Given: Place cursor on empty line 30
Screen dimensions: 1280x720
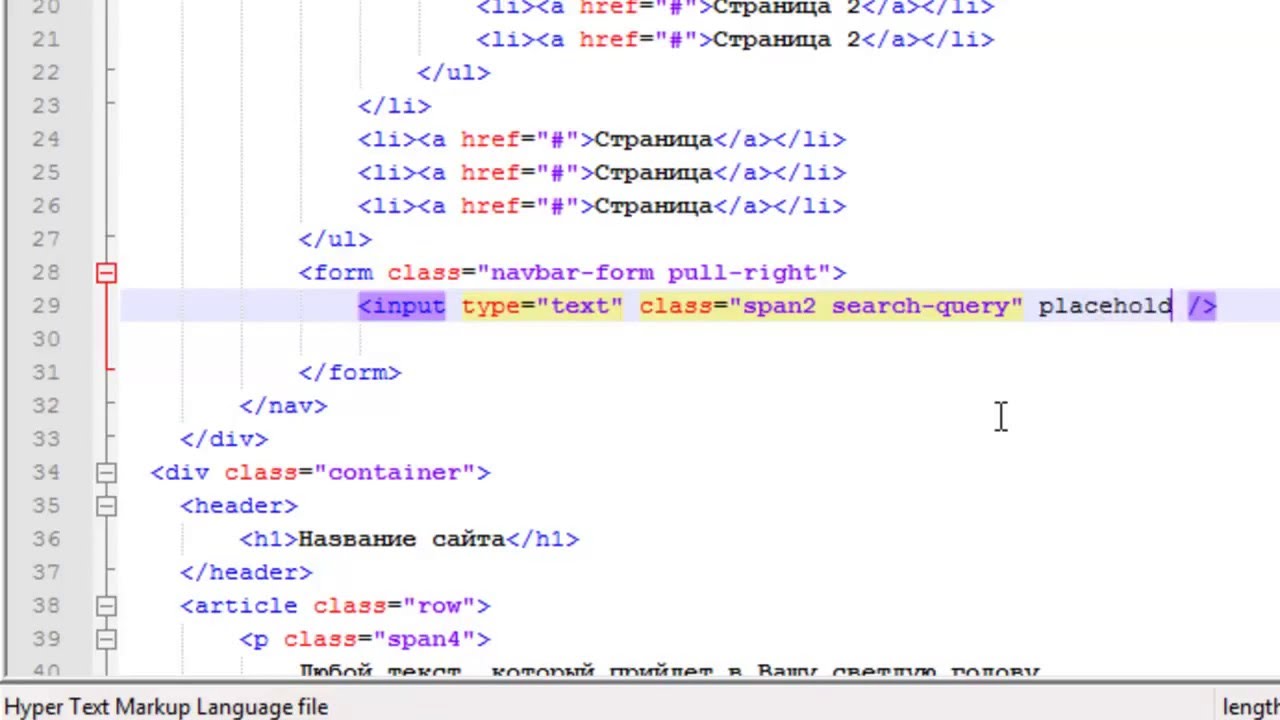Looking at the screenshot, I should [x=600, y=340].
